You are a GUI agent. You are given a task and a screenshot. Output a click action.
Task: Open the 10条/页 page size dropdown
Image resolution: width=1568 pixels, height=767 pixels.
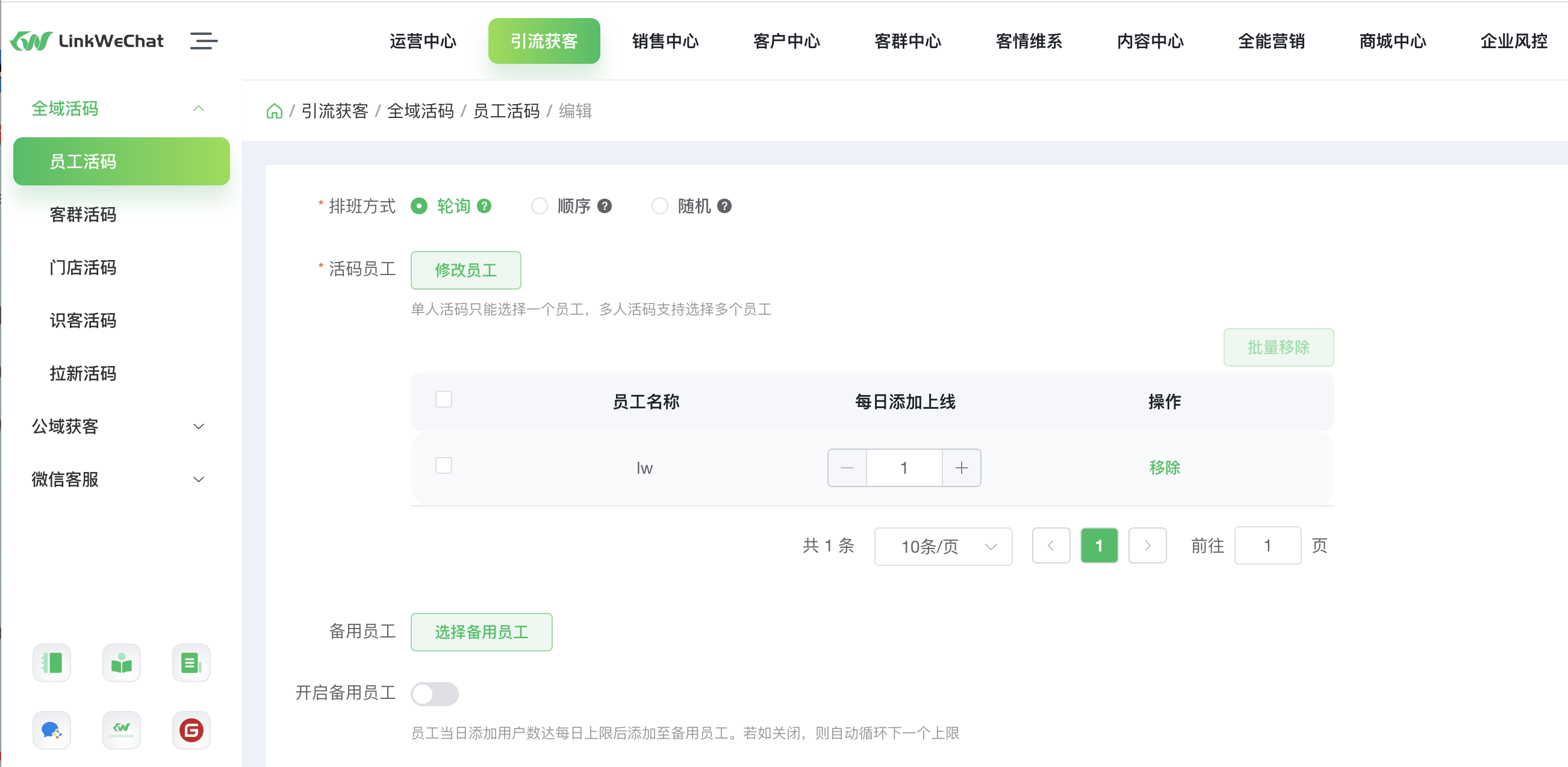click(943, 546)
